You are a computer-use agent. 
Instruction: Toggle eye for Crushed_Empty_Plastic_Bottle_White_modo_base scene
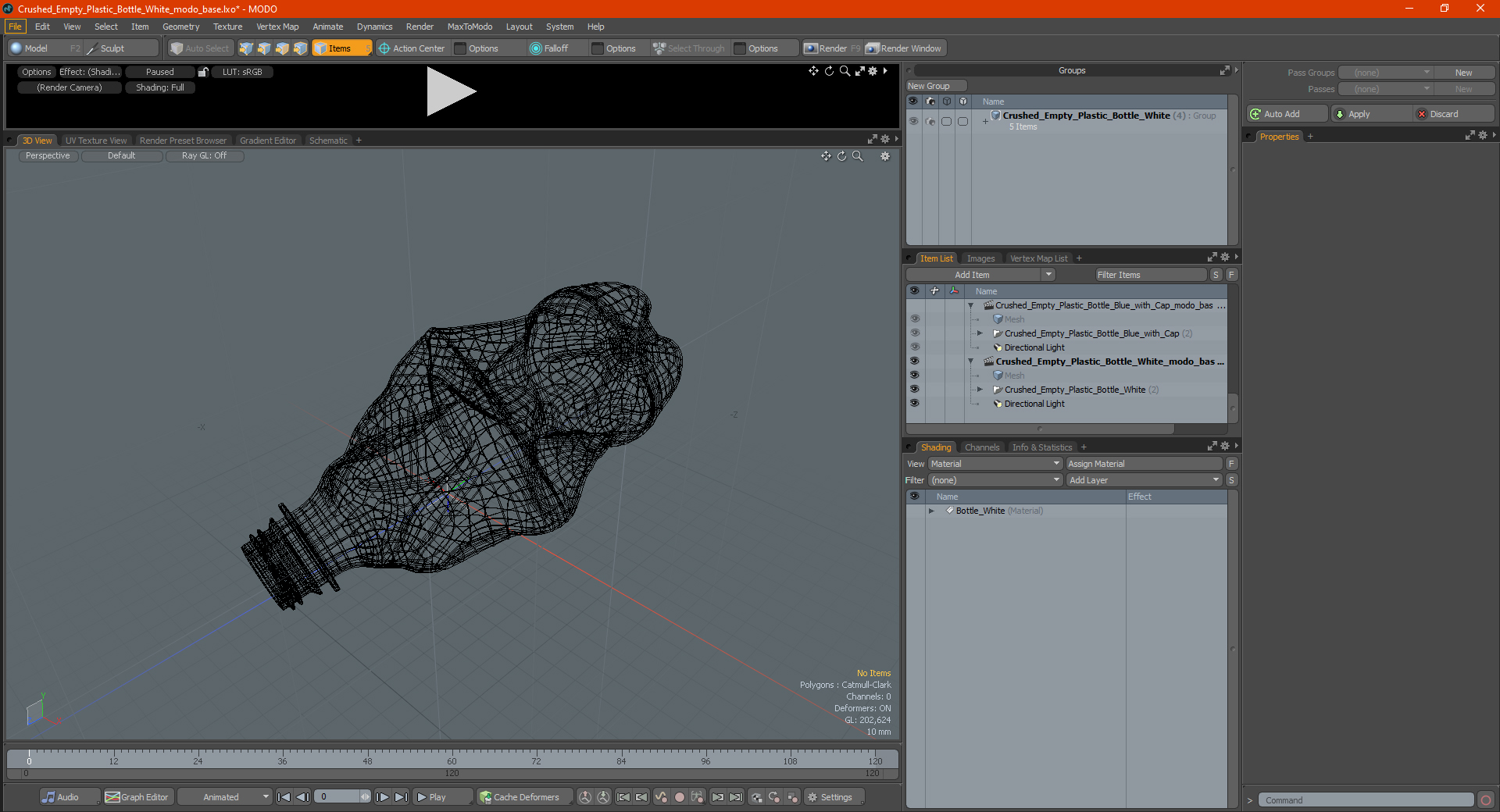coord(914,361)
